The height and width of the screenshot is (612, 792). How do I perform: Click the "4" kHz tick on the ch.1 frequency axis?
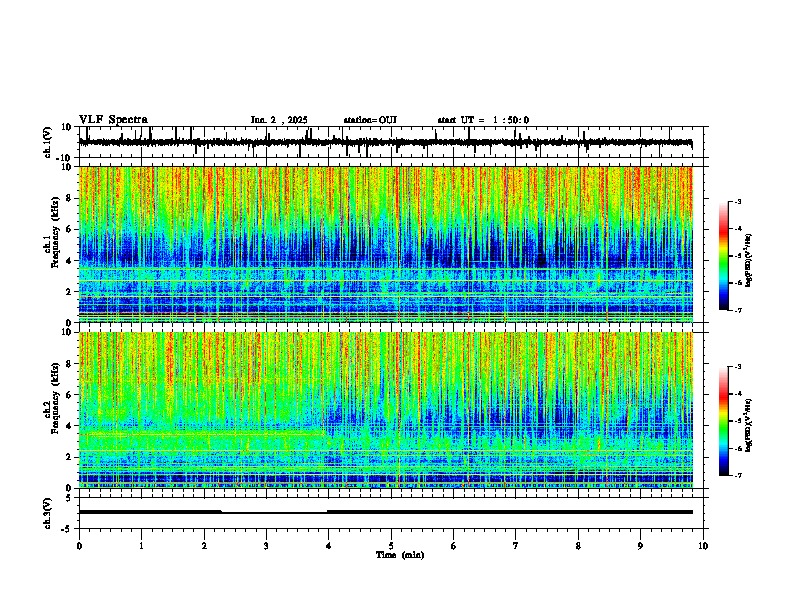(x=70, y=261)
